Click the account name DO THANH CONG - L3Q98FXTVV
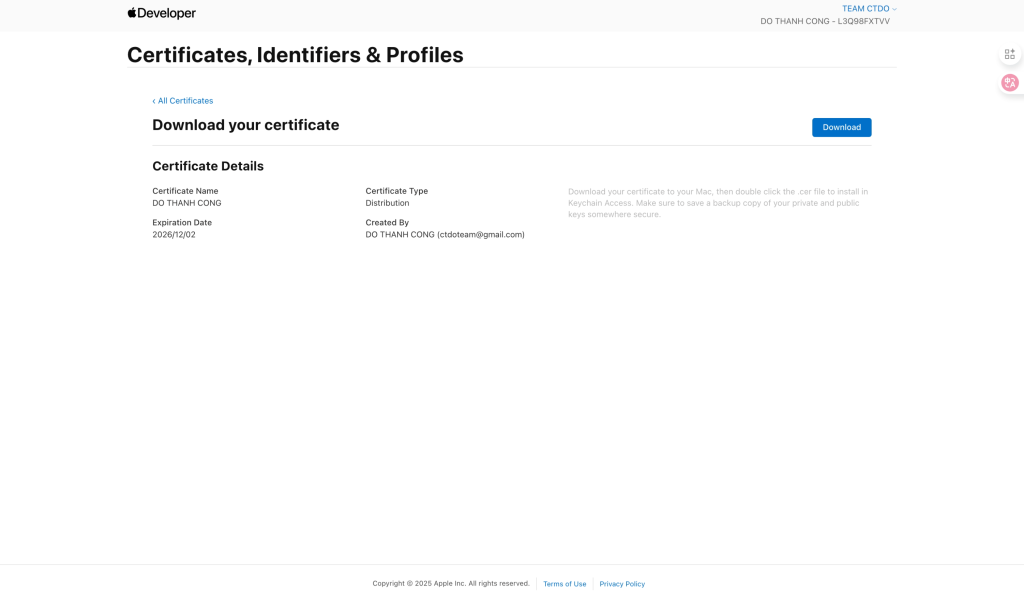 click(x=824, y=21)
